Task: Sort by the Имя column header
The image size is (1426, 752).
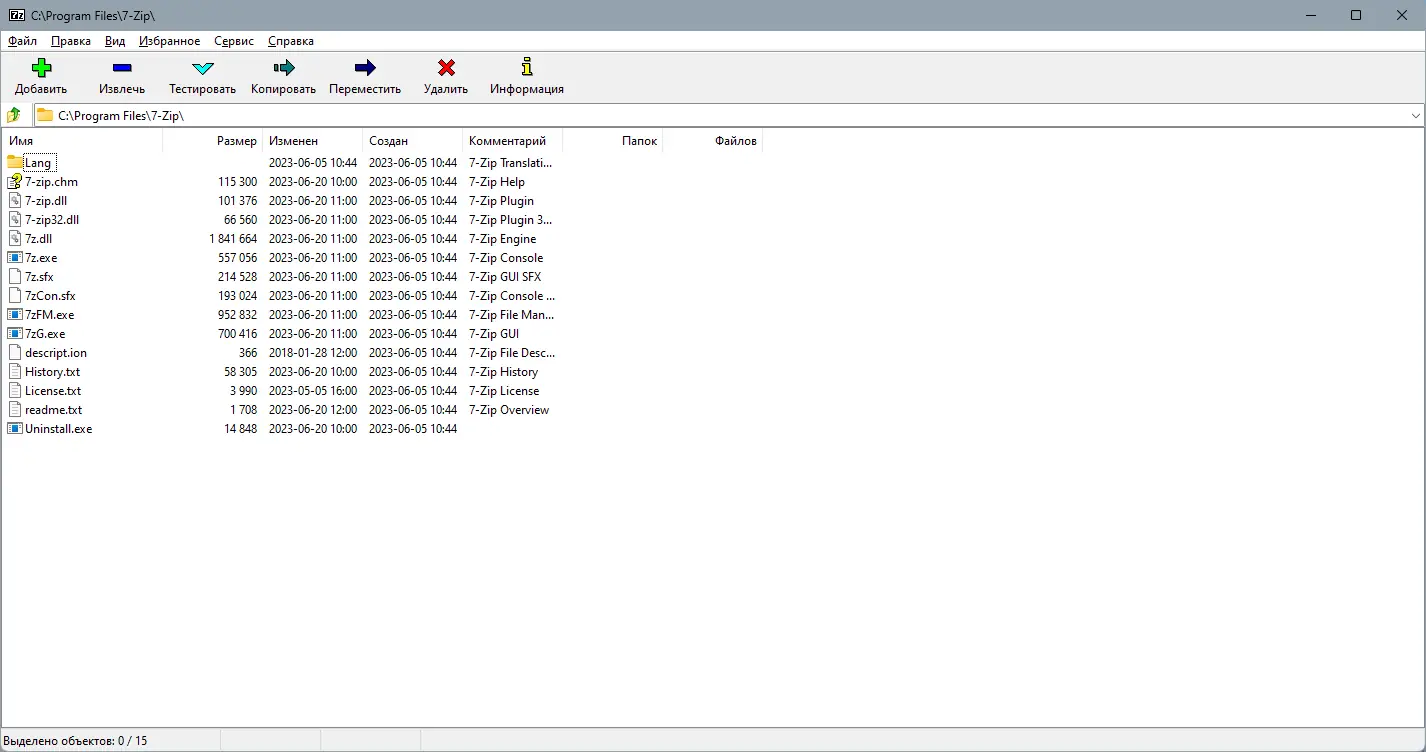Action: tap(82, 141)
